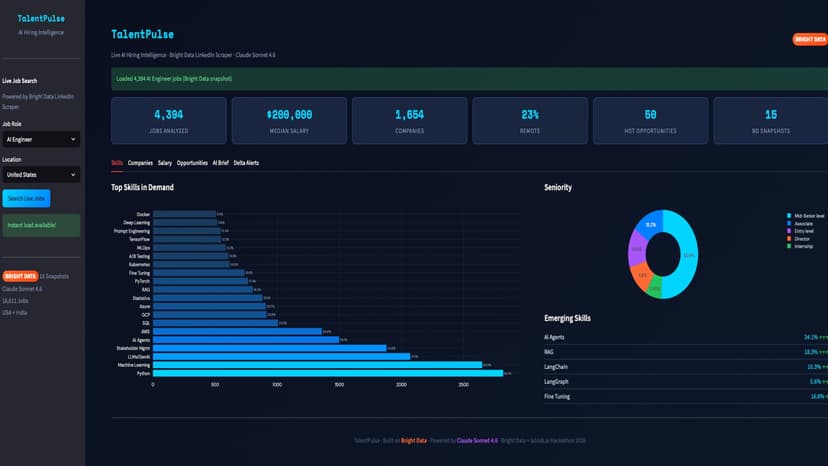Viewport: 828px width, 466px height.
Task: Click the Bright Data badge in the sidebar
Action: coord(20,276)
